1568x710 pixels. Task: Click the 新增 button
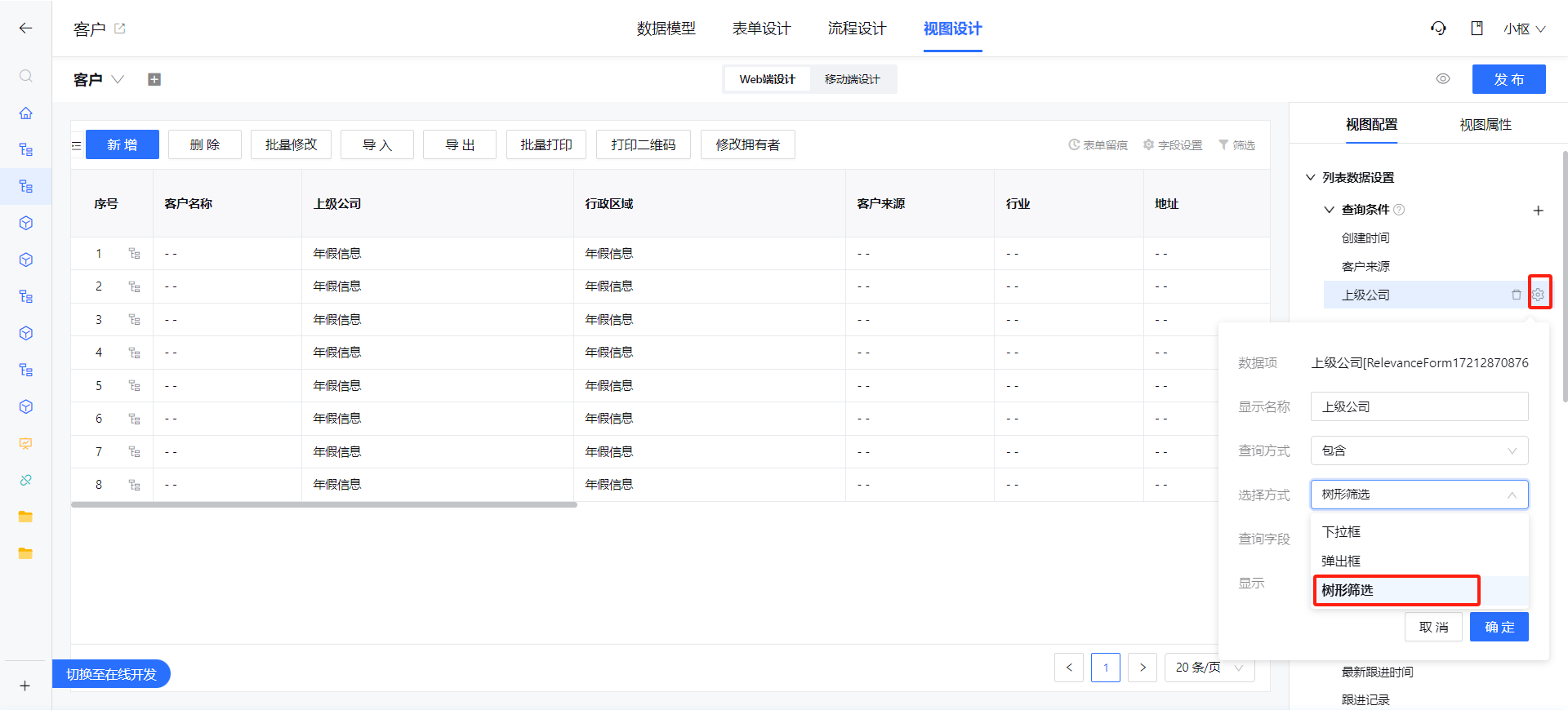122,144
